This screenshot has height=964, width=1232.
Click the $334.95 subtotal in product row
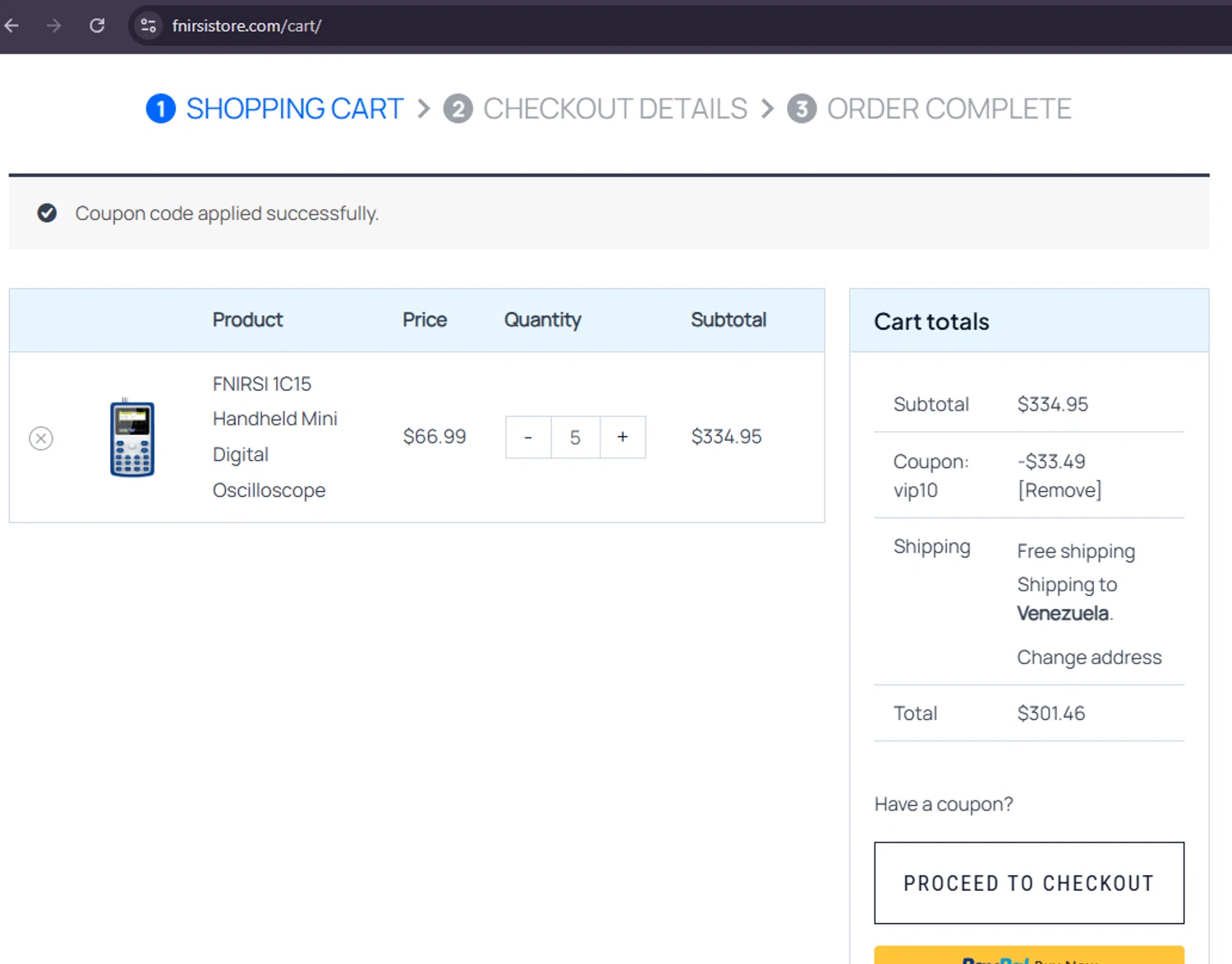726,437
